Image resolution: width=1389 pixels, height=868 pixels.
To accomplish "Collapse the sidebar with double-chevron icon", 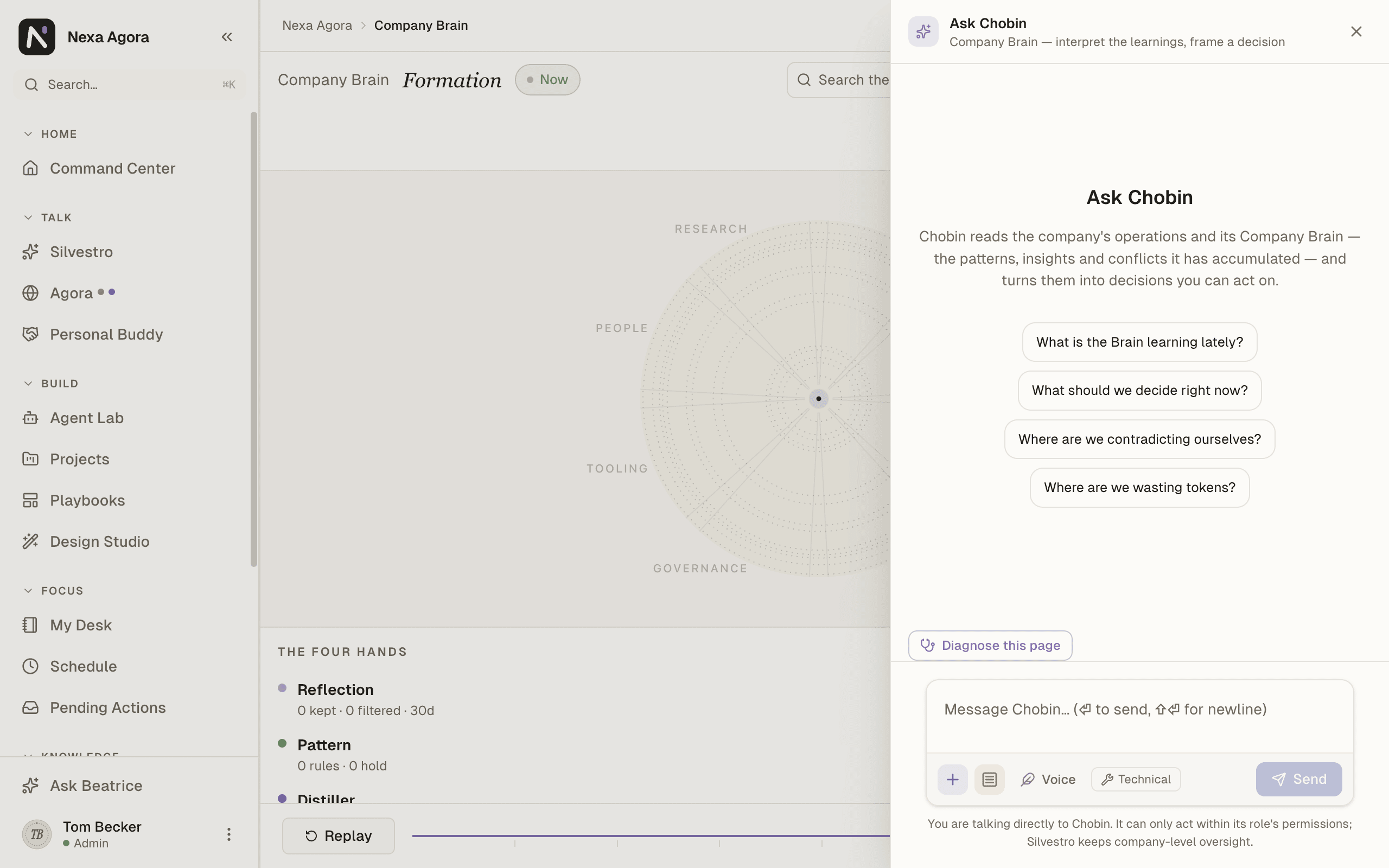I will [x=227, y=37].
